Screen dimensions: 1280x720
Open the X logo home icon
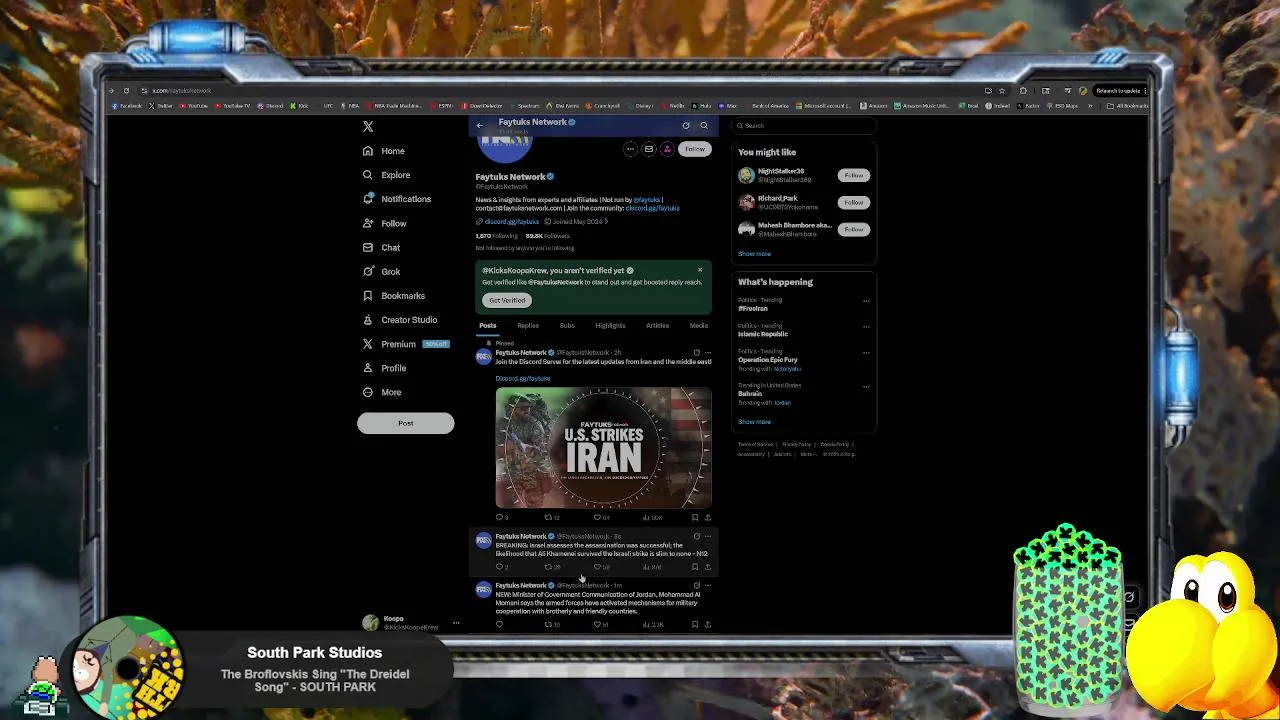(x=368, y=126)
